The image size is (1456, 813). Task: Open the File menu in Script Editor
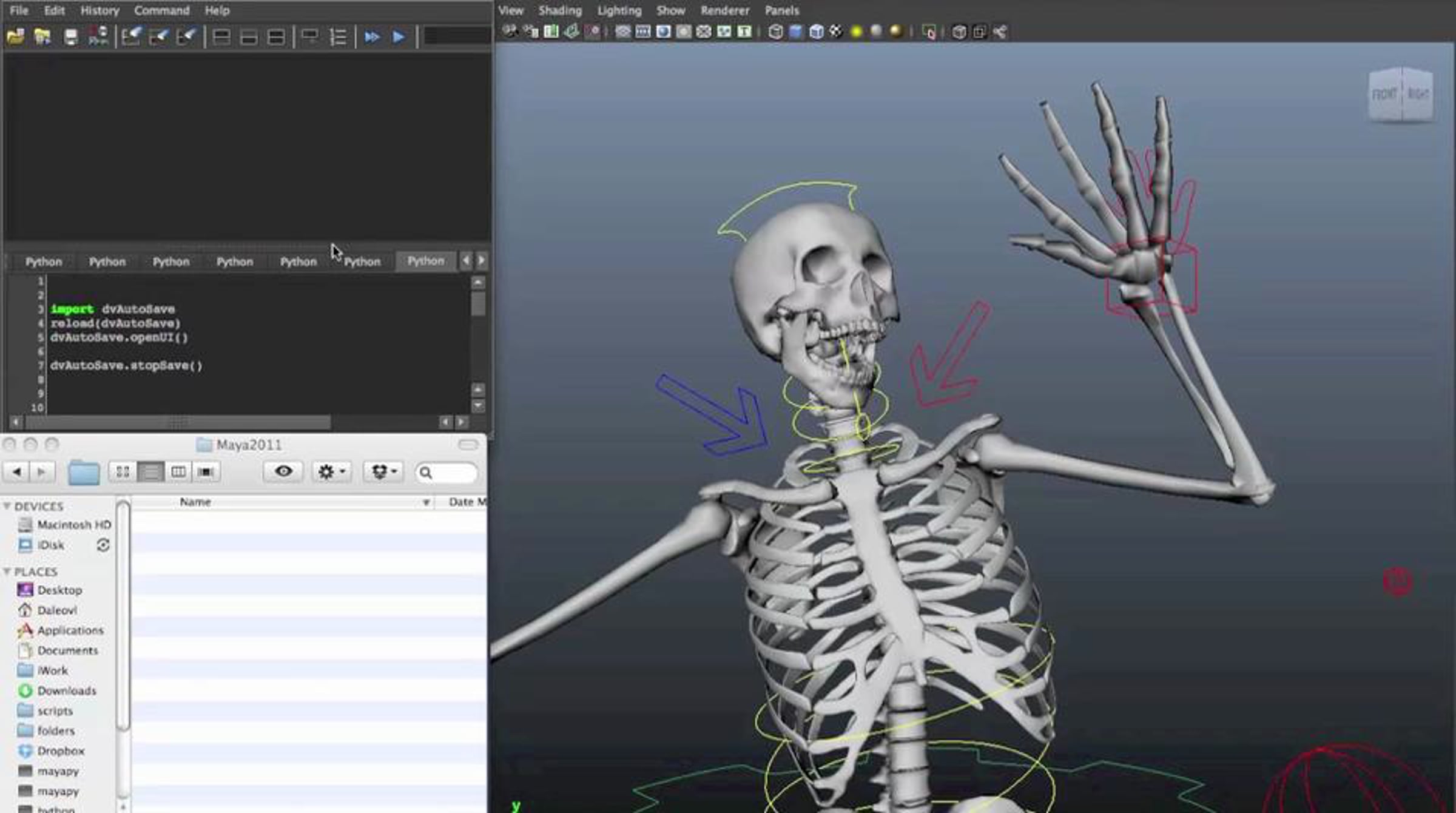pyautogui.click(x=19, y=10)
